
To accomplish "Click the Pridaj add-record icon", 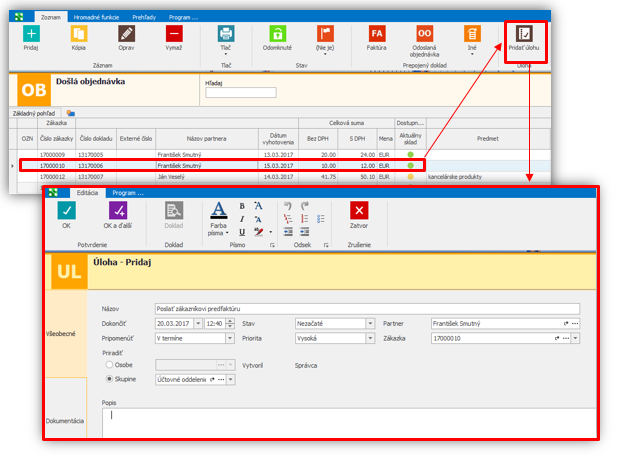I will pyautogui.click(x=31, y=34).
